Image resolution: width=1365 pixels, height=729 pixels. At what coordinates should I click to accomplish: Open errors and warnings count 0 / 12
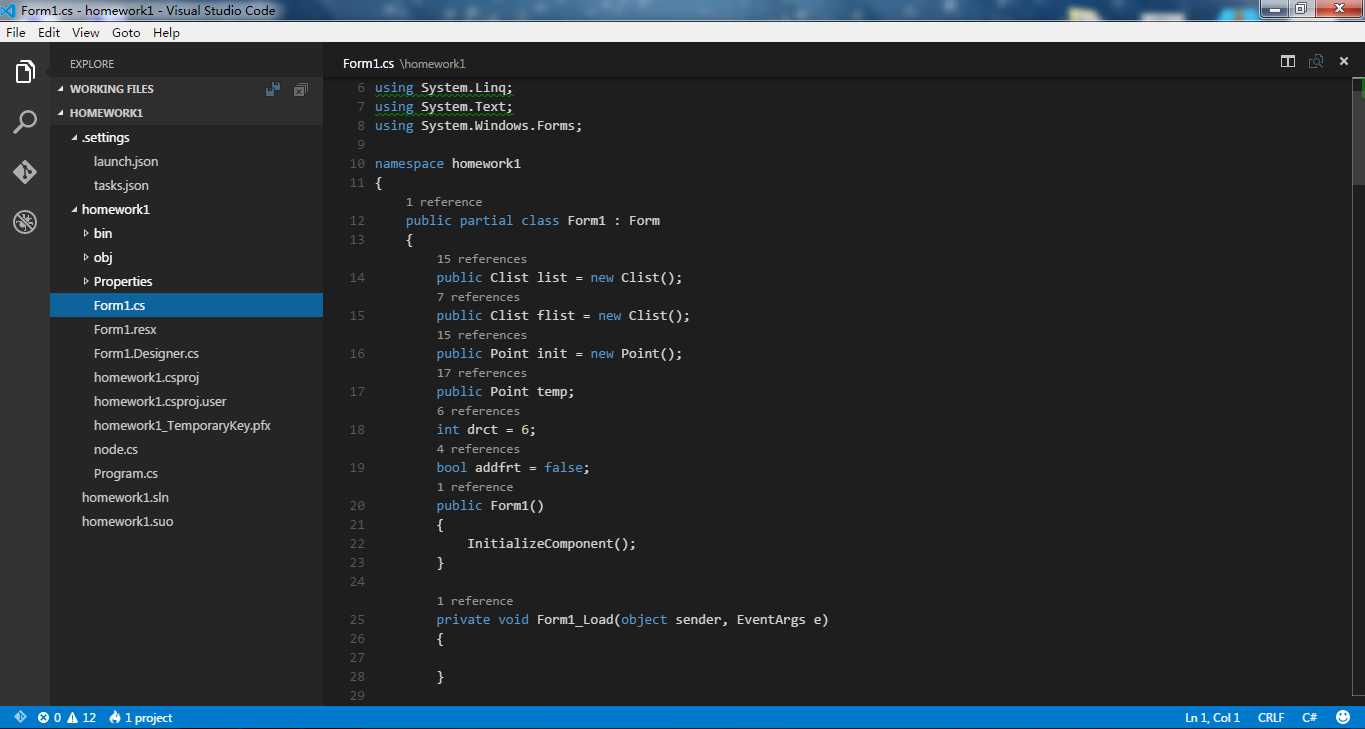pos(67,717)
